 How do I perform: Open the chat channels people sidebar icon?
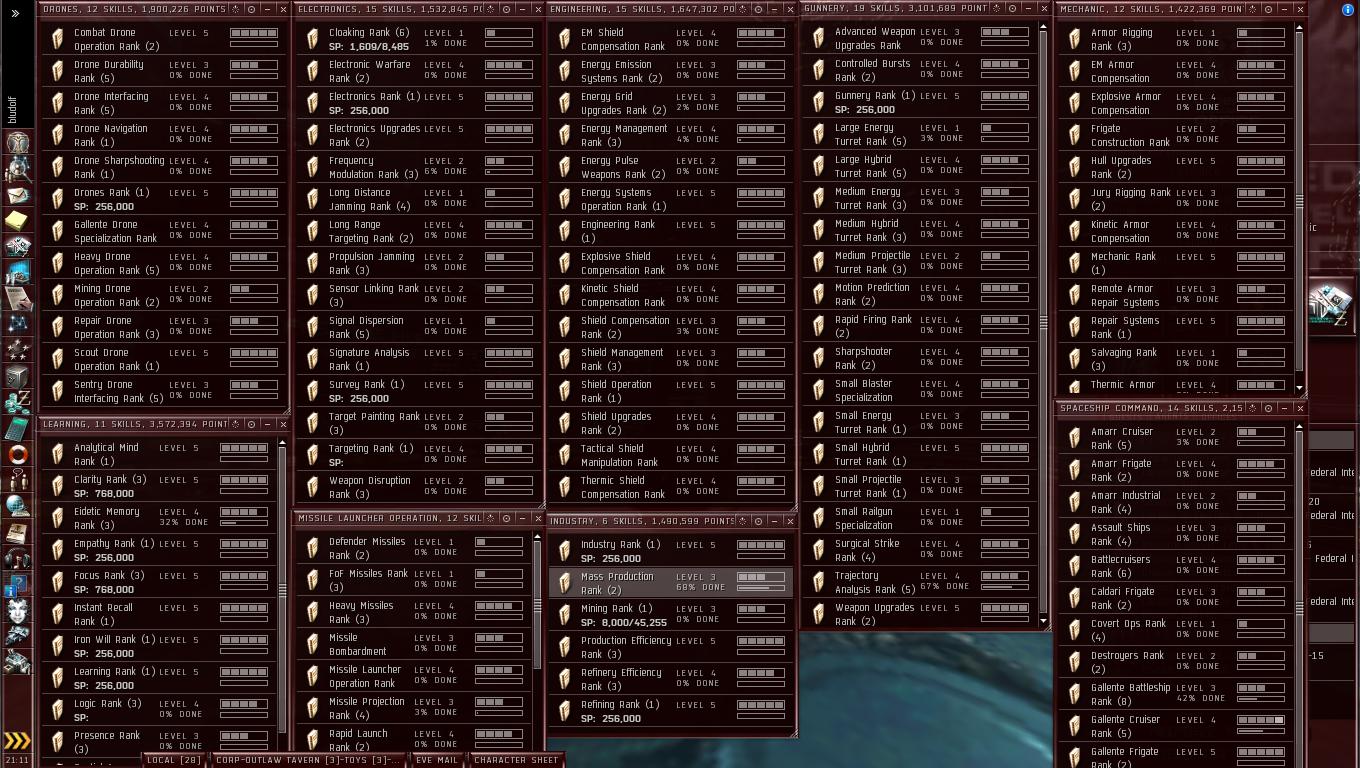(x=17, y=480)
